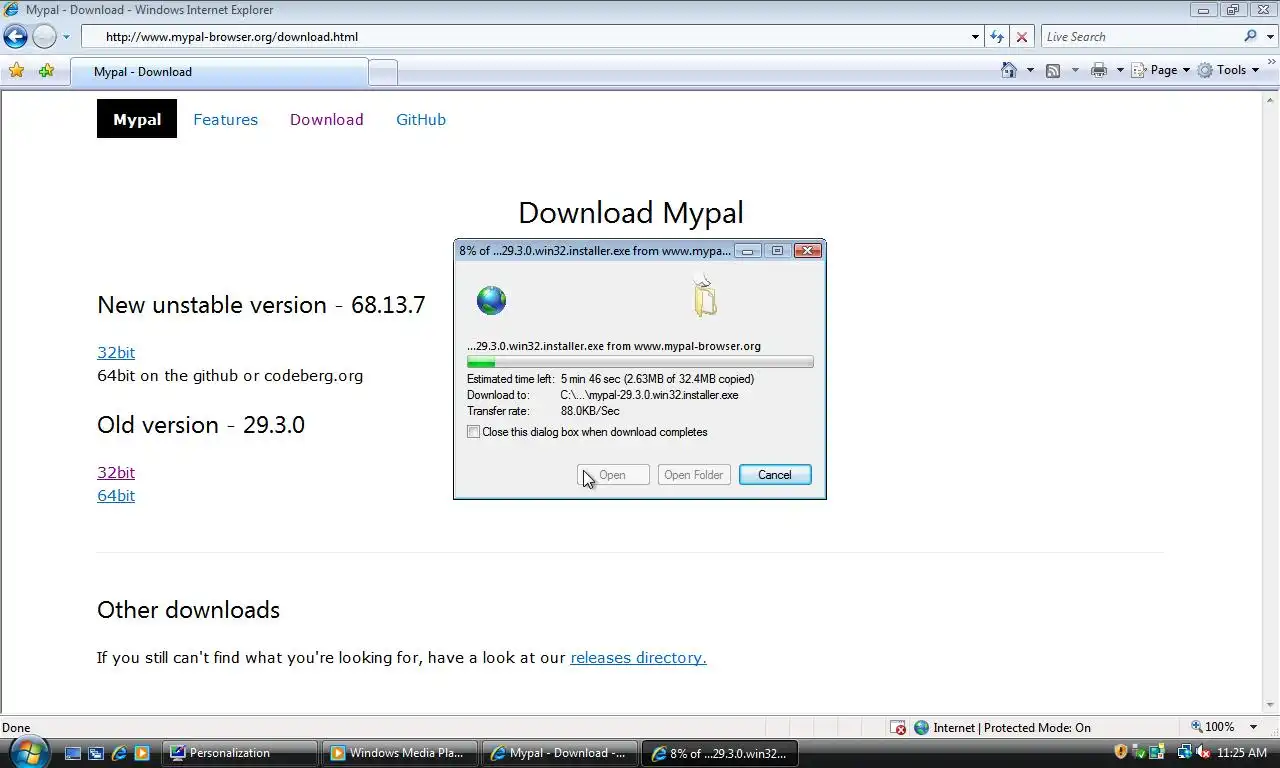Click the green checkmark tray icon
This screenshot has height=768, width=1280.
(1139, 752)
